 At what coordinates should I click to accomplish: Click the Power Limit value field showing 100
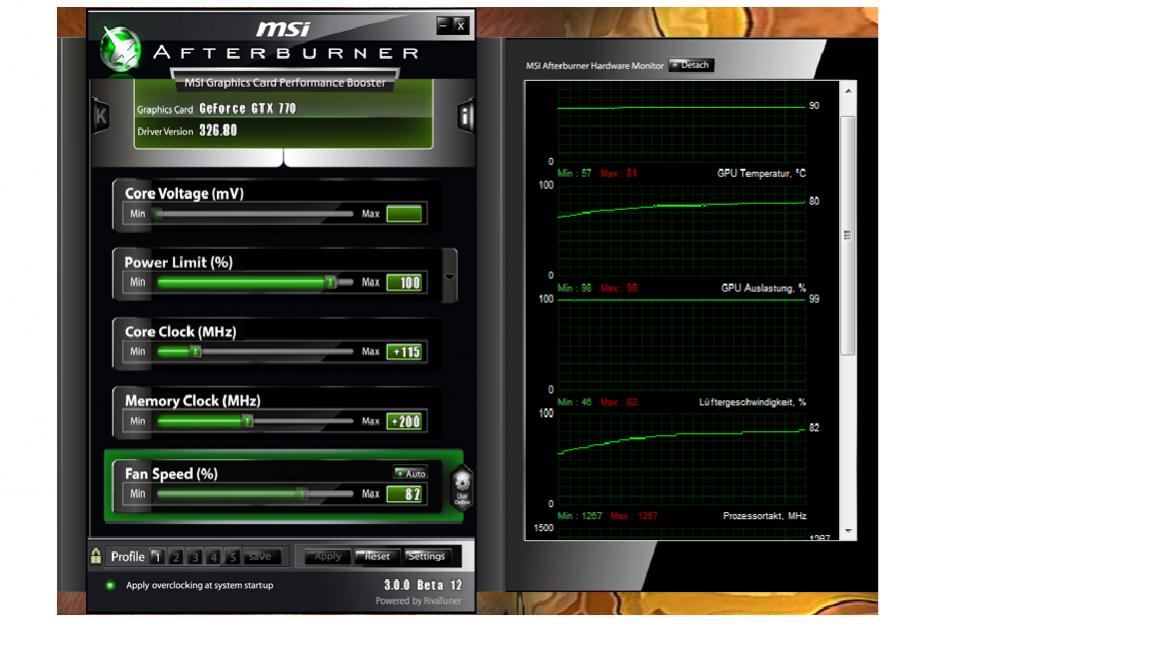[x=404, y=283]
